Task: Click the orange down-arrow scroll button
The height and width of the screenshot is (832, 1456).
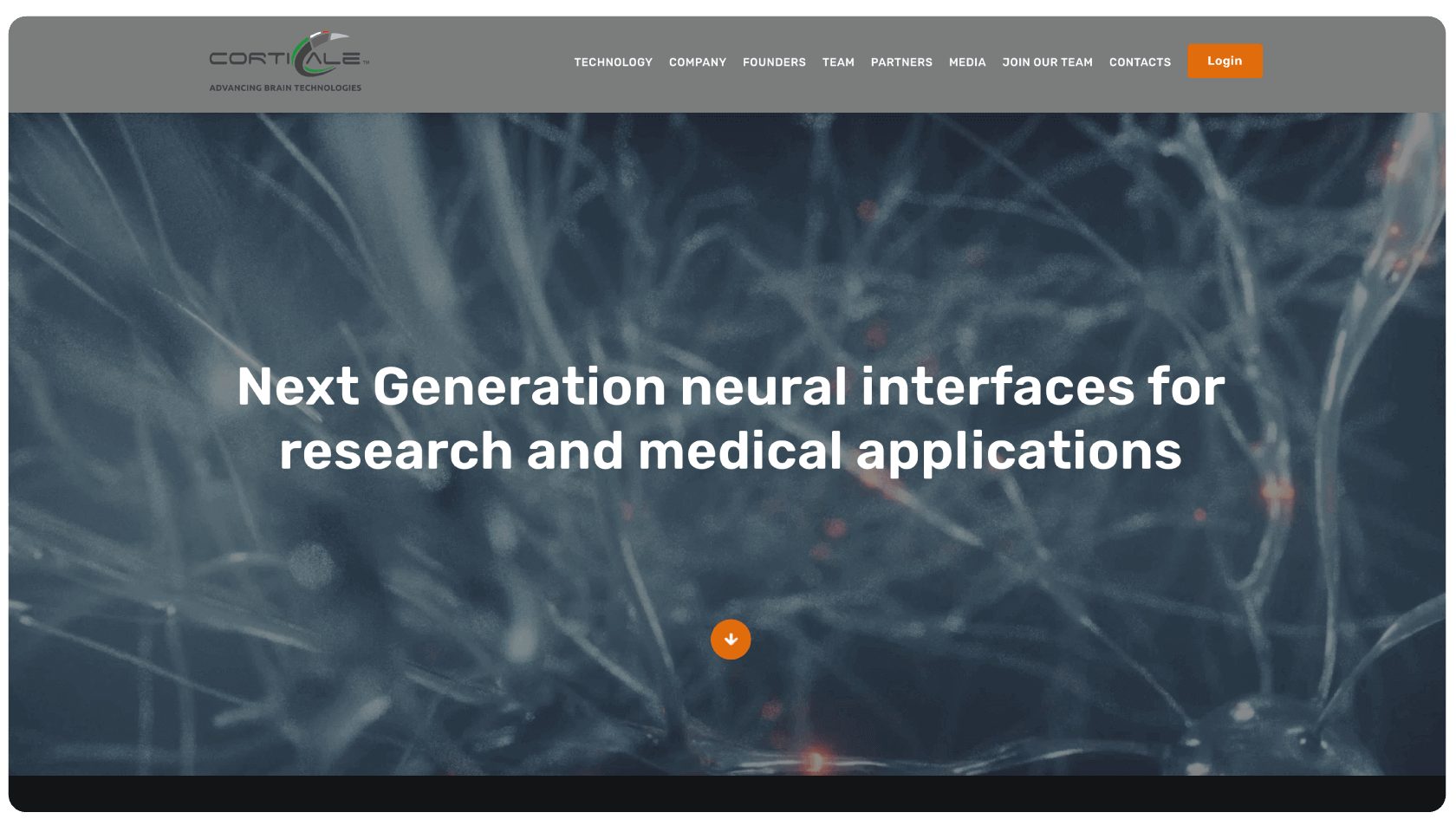Action: (731, 640)
